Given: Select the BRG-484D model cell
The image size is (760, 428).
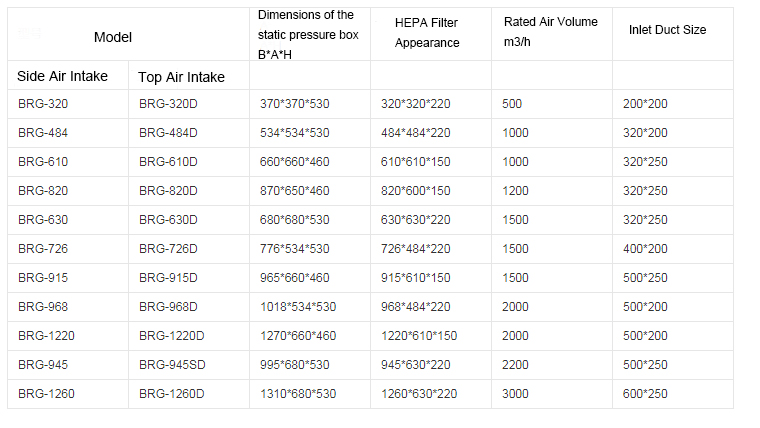Looking at the screenshot, I should [168, 133].
